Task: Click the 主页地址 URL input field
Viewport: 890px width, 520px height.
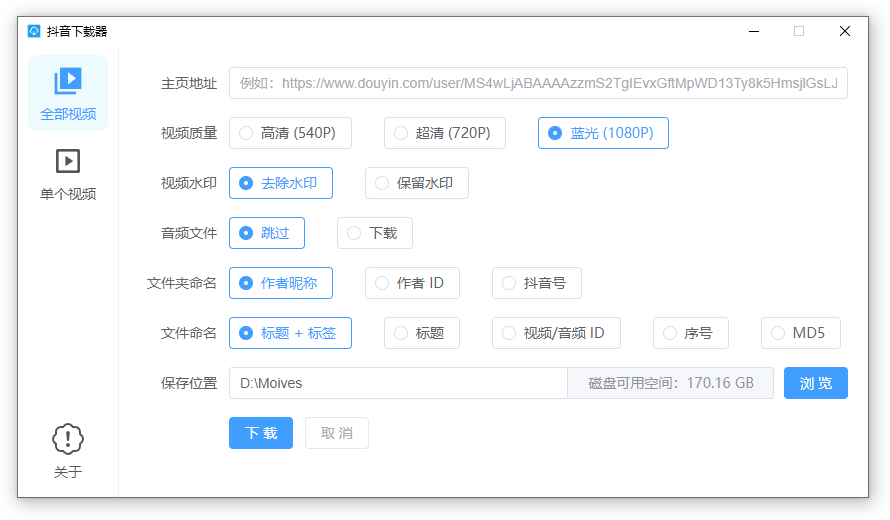Action: pyautogui.click(x=538, y=83)
